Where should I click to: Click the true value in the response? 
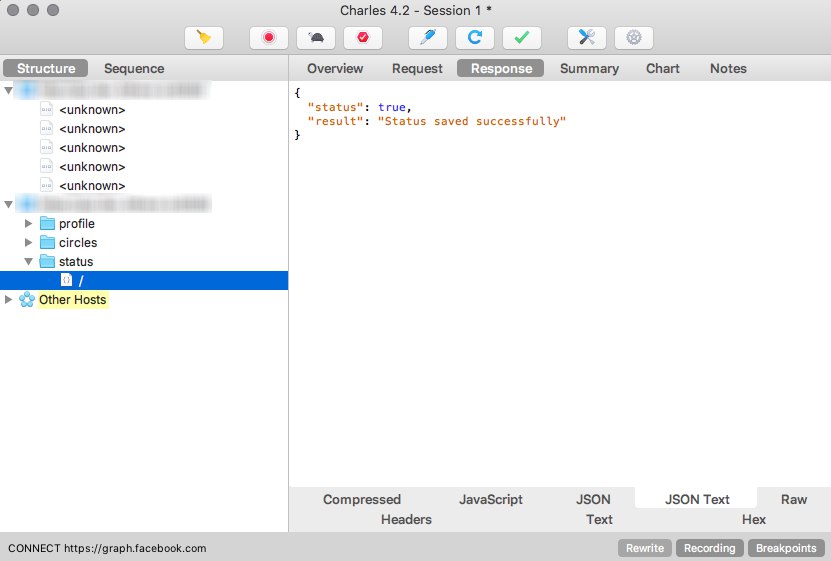coord(392,107)
